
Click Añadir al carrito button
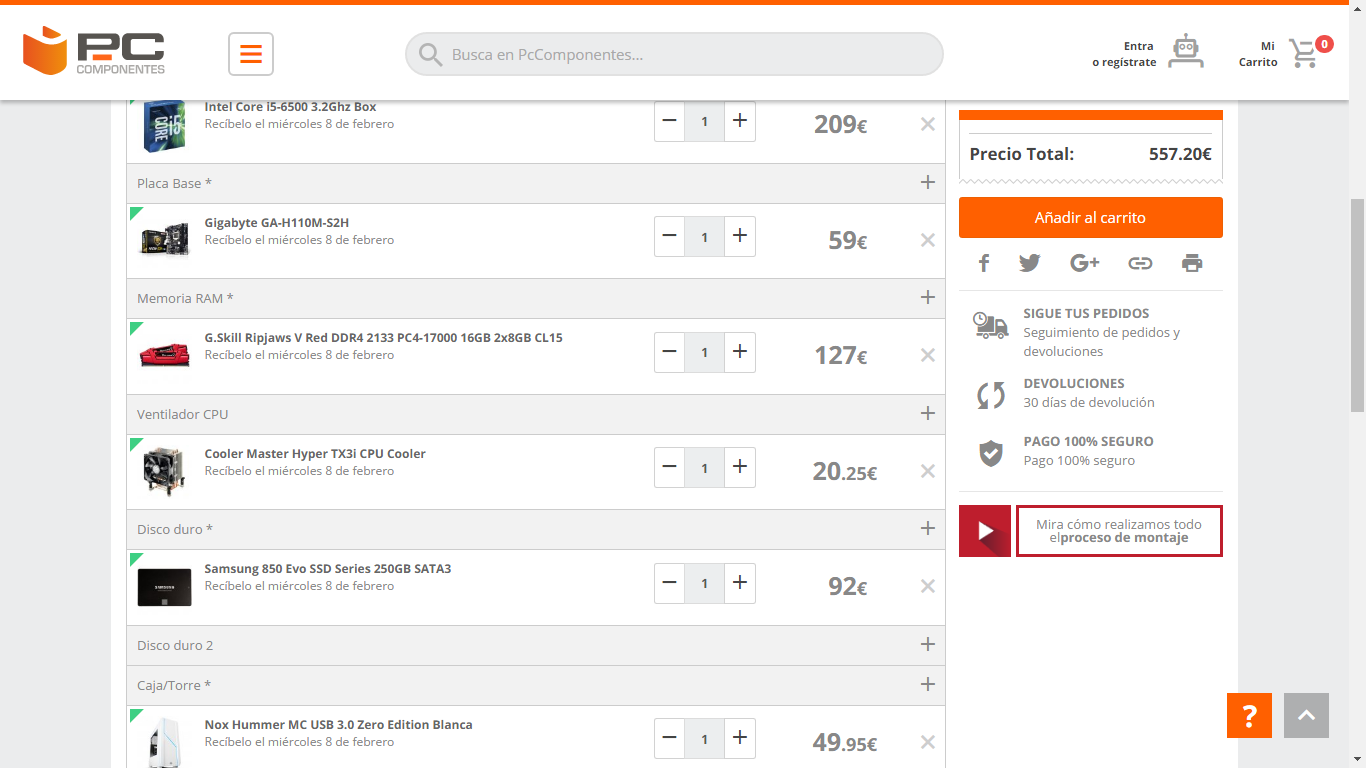click(1091, 217)
